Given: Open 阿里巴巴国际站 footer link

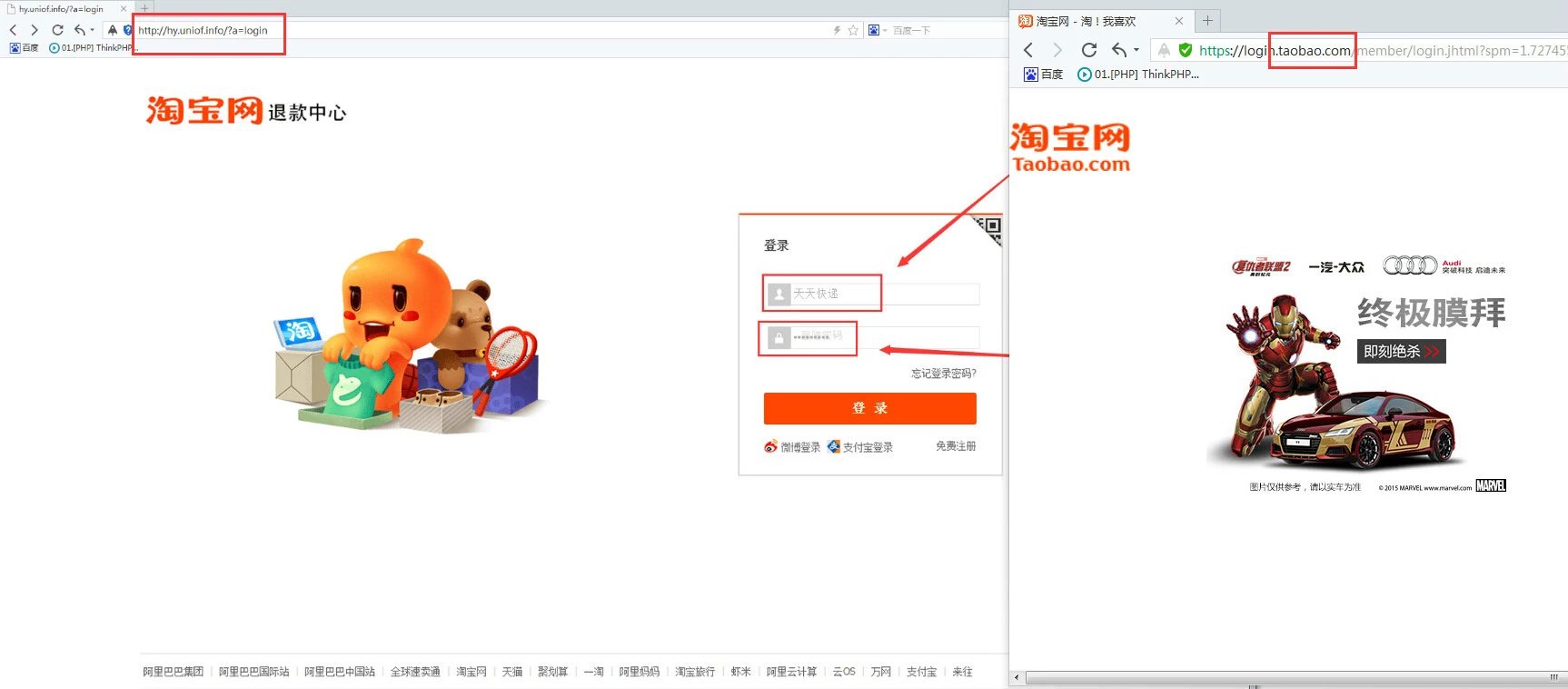Looking at the screenshot, I should [254, 672].
